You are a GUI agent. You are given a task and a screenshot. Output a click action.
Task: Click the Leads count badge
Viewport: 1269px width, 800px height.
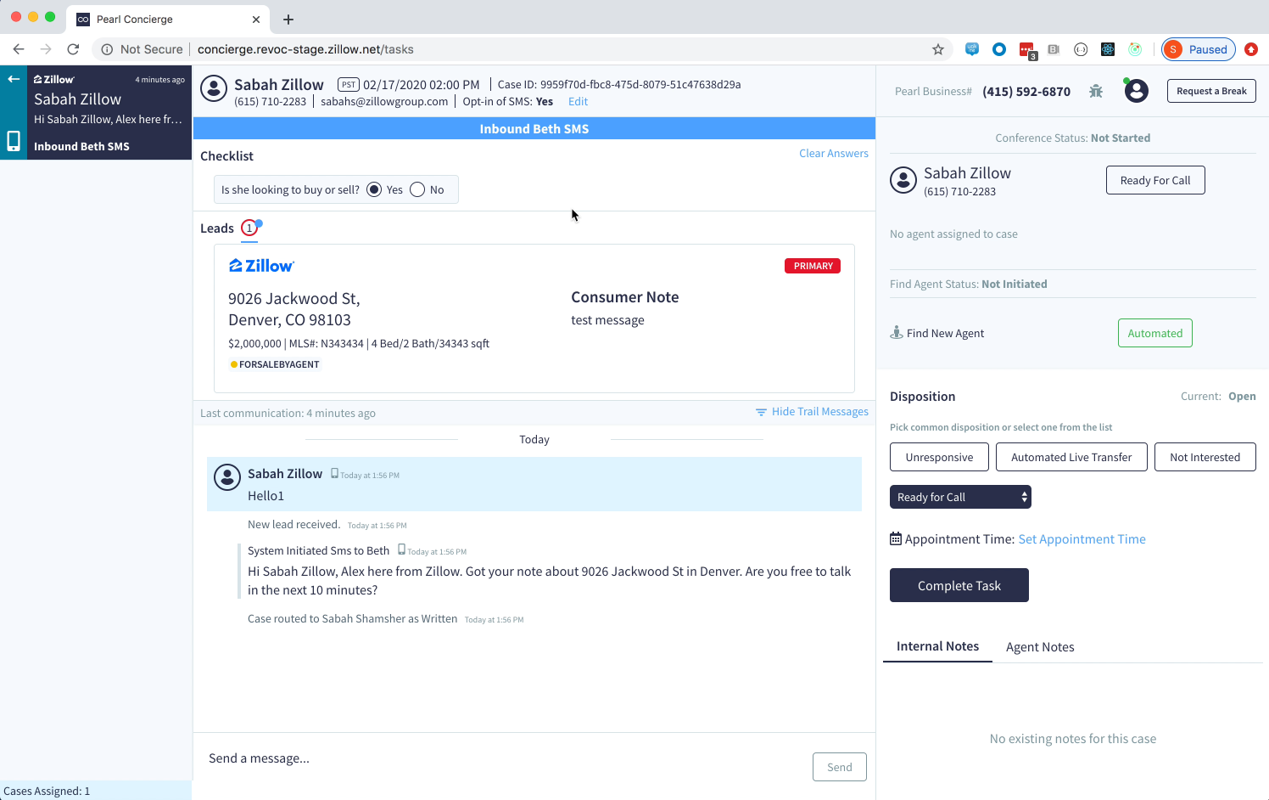[249, 228]
